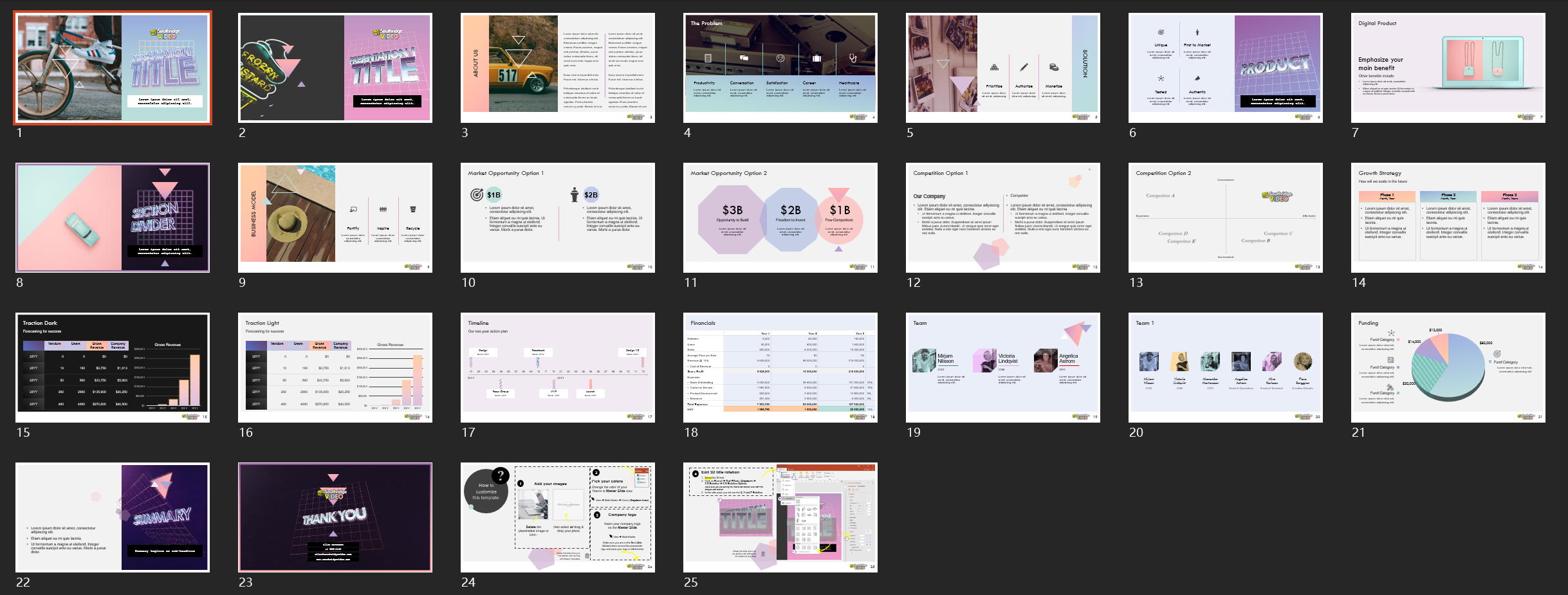Select slide 11 Market Opportunity Option 2

780,217
